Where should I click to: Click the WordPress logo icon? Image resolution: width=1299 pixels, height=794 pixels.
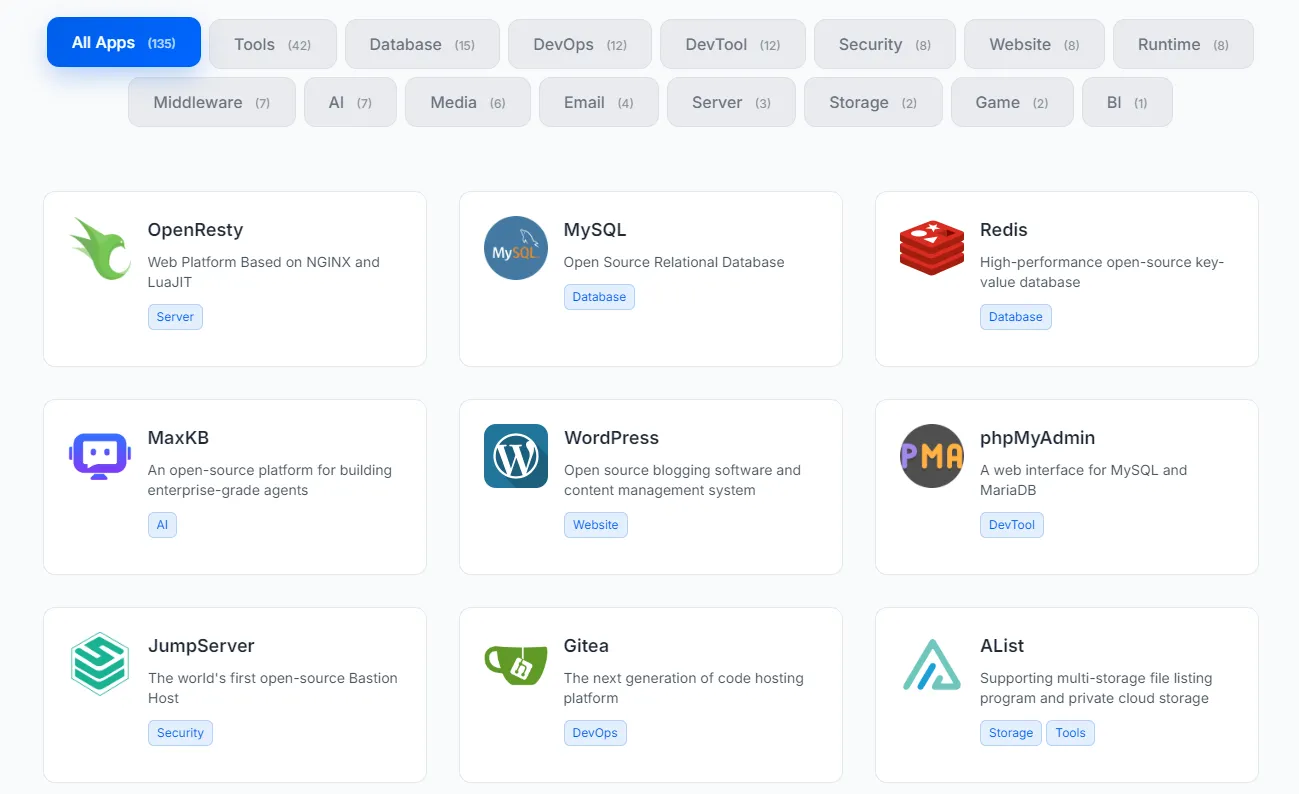(516, 456)
